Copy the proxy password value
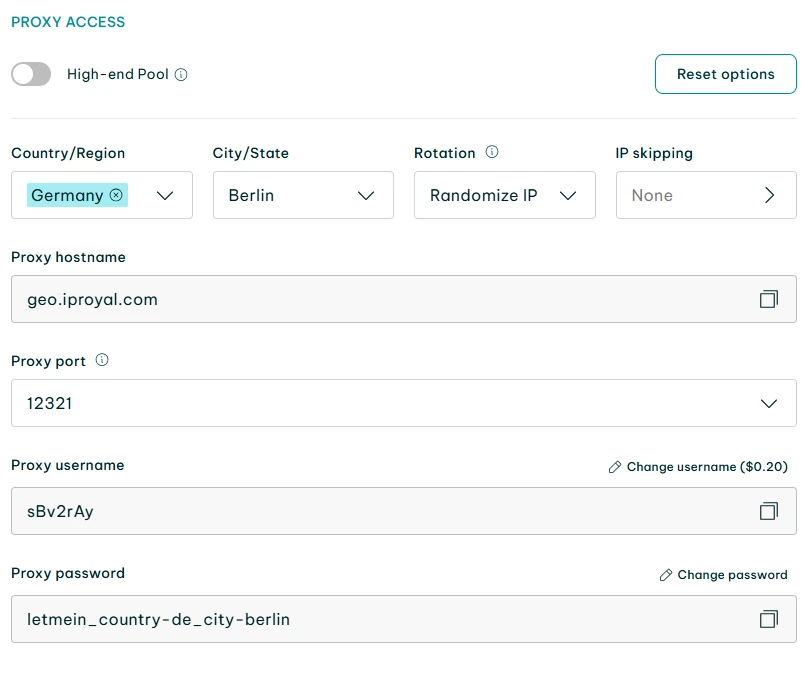The image size is (812, 682). pyautogui.click(x=768, y=619)
